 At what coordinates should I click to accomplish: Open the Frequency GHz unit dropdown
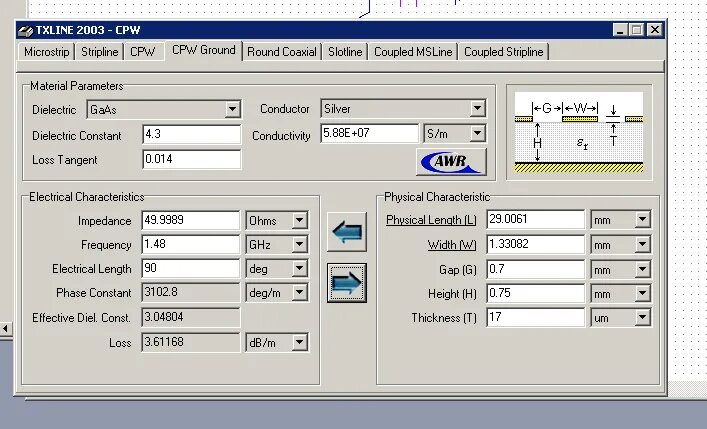point(277,244)
